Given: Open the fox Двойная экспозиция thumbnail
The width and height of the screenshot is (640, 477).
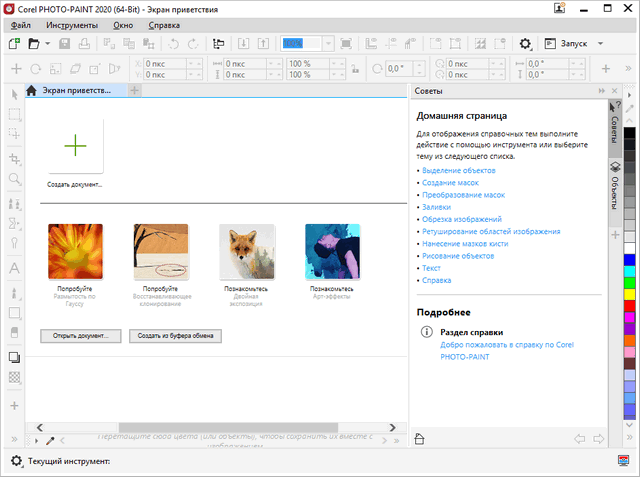Looking at the screenshot, I should [x=246, y=250].
